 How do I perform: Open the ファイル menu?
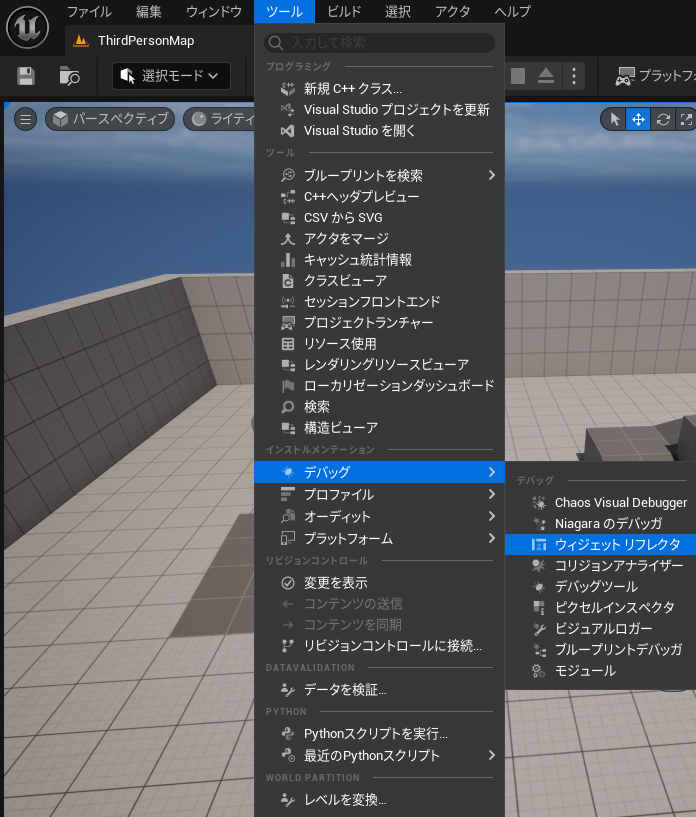89,11
